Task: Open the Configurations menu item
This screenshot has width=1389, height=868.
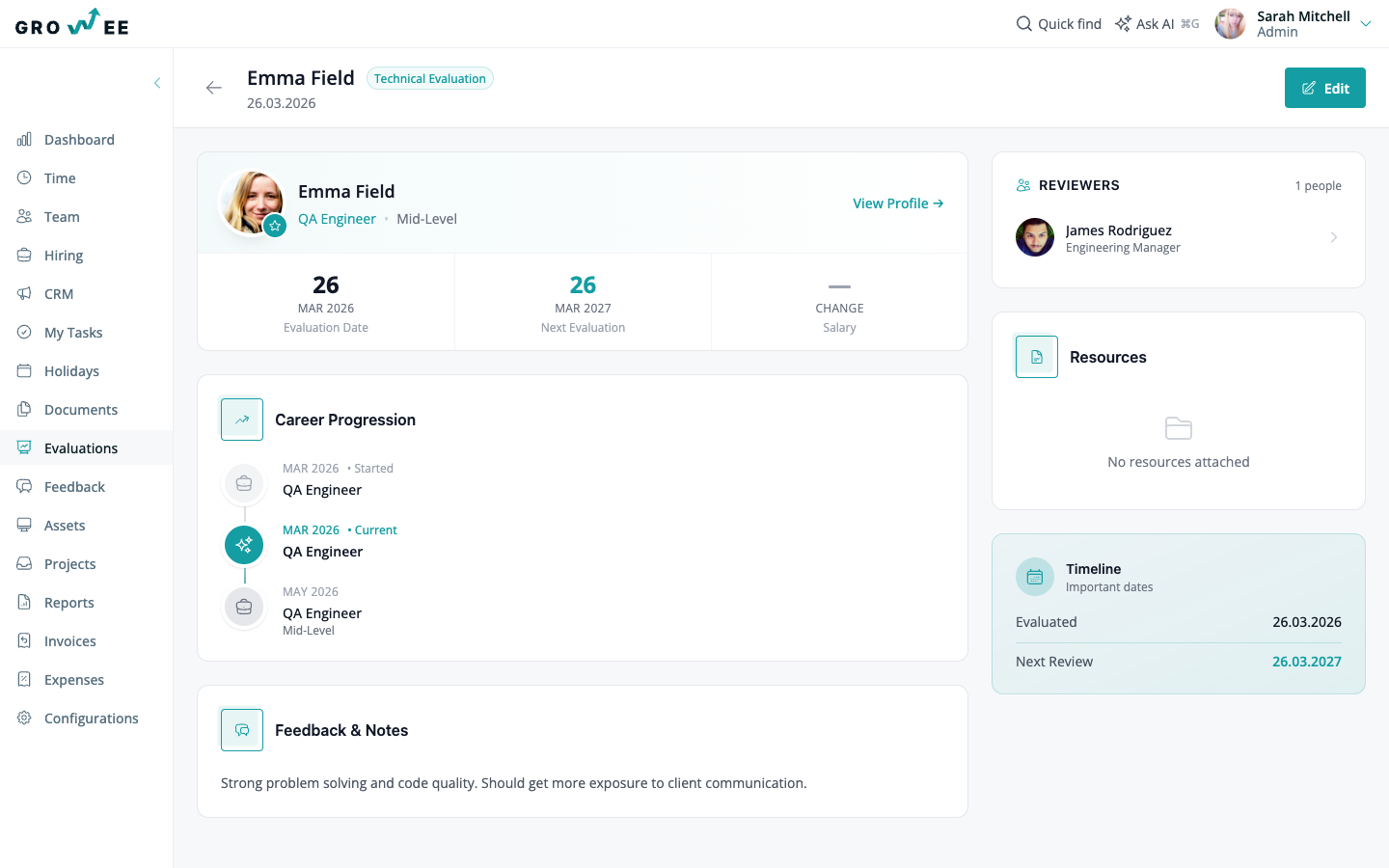Action: pyautogui.click(x=87, y=719)
